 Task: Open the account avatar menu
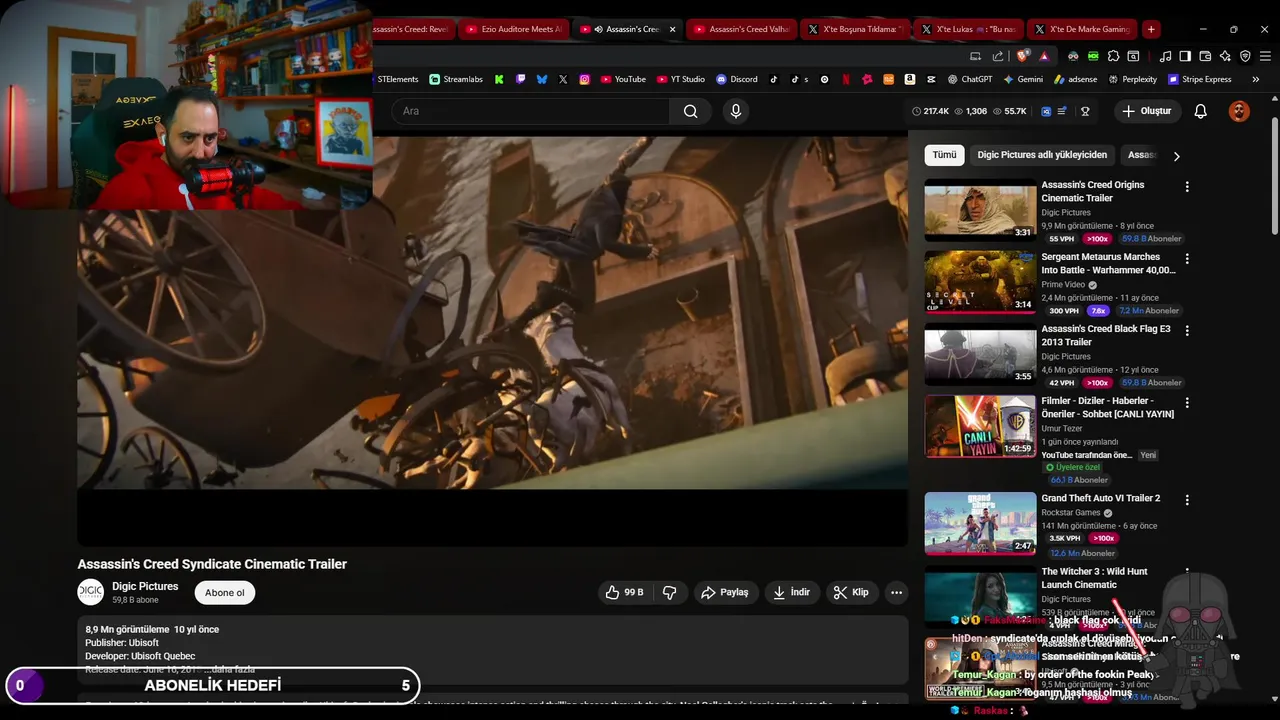[1239, 111]
